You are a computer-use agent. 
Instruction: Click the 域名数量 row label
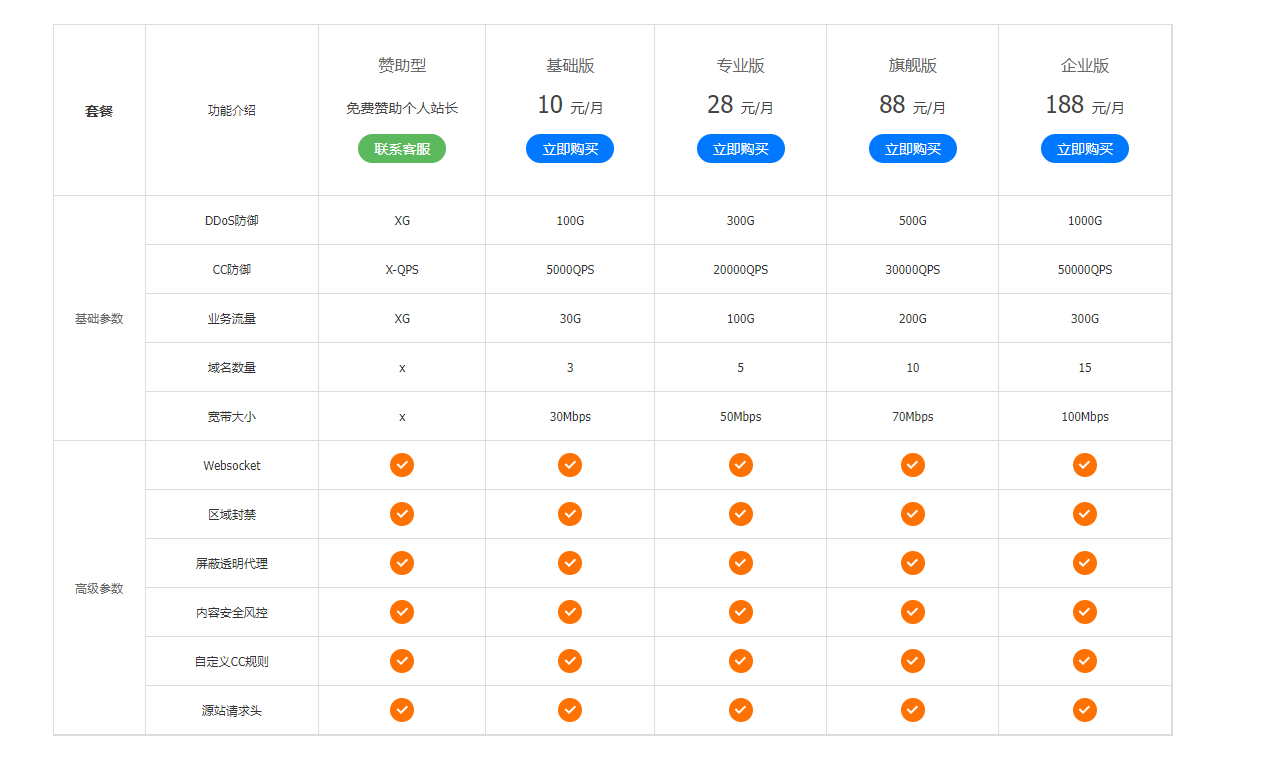(x=232, y=368)
